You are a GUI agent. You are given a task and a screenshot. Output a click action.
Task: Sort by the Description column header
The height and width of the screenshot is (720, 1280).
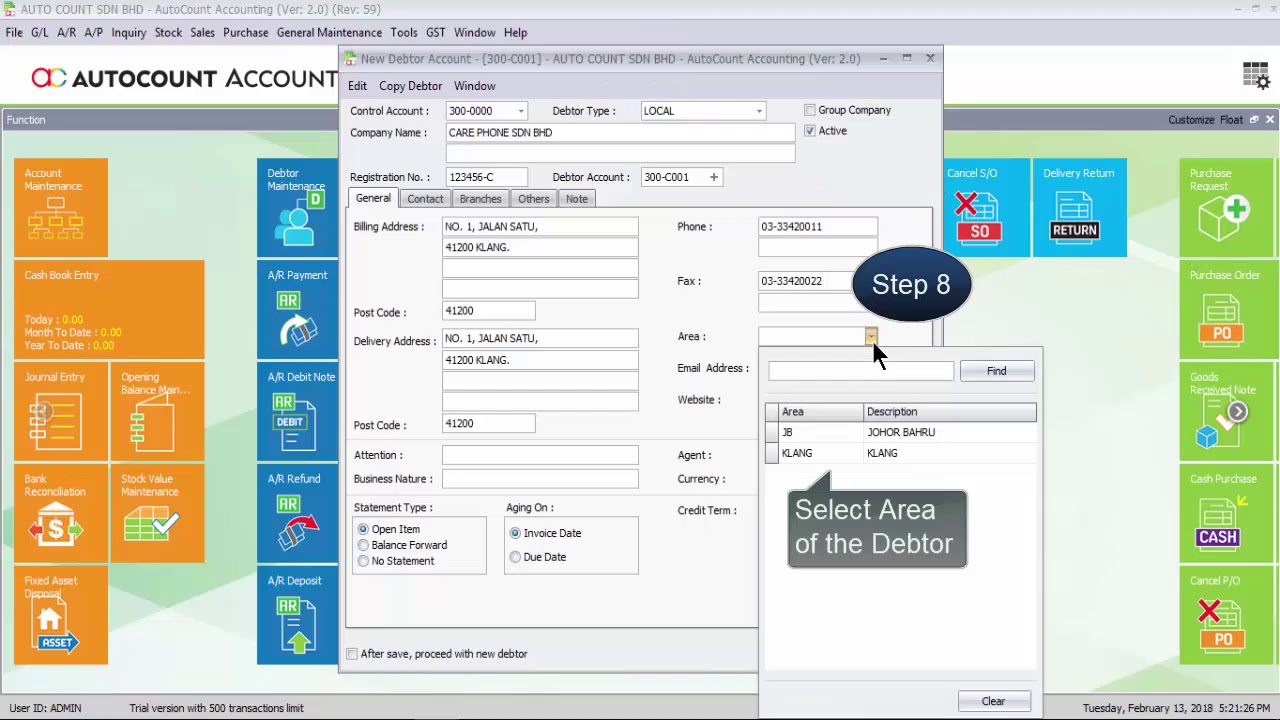[x=950, y=412]
